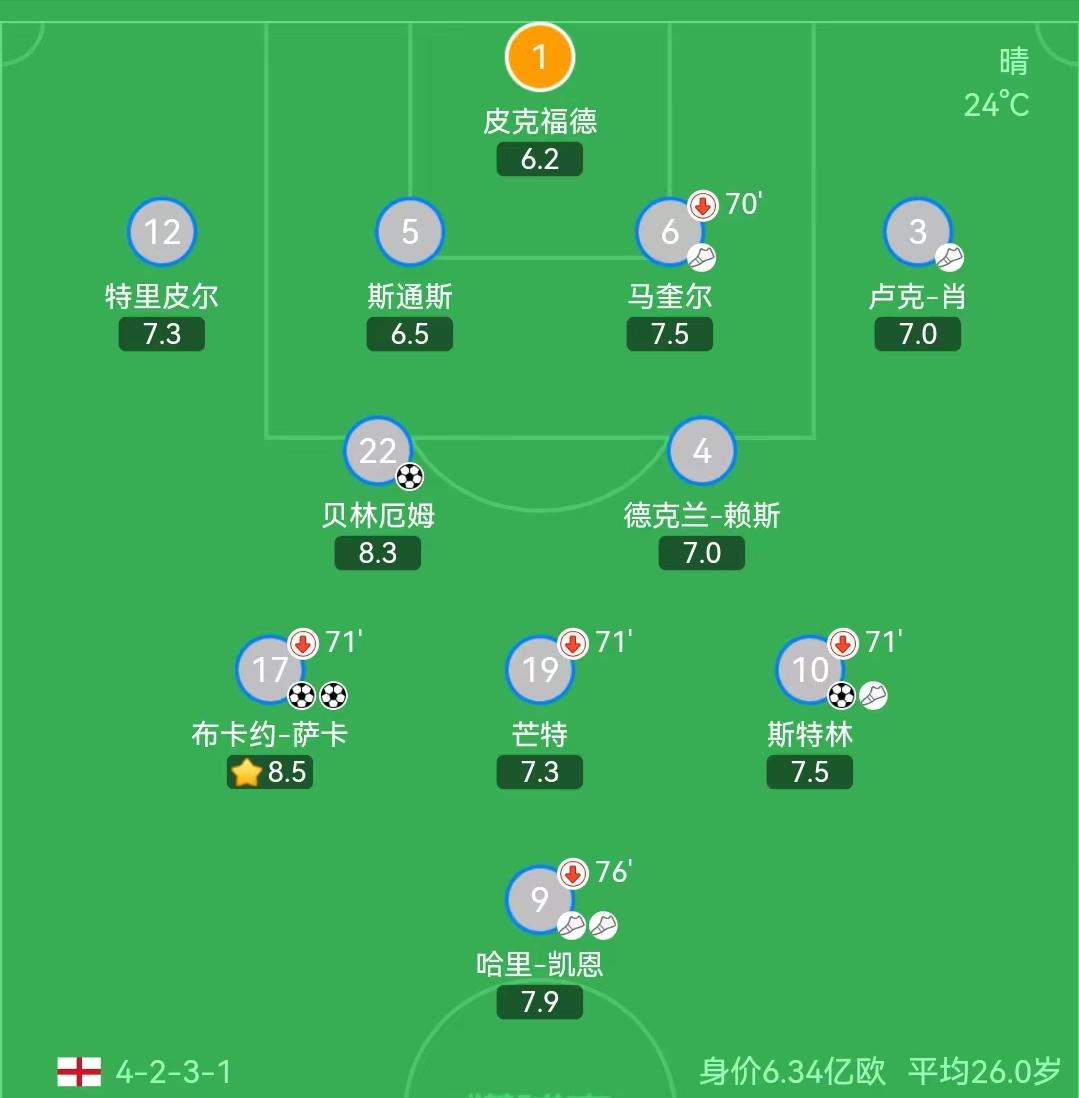The image size is (1079, 1098).
Task: Click the assist boot icon on 斯特林
Action: pos(873,695)
